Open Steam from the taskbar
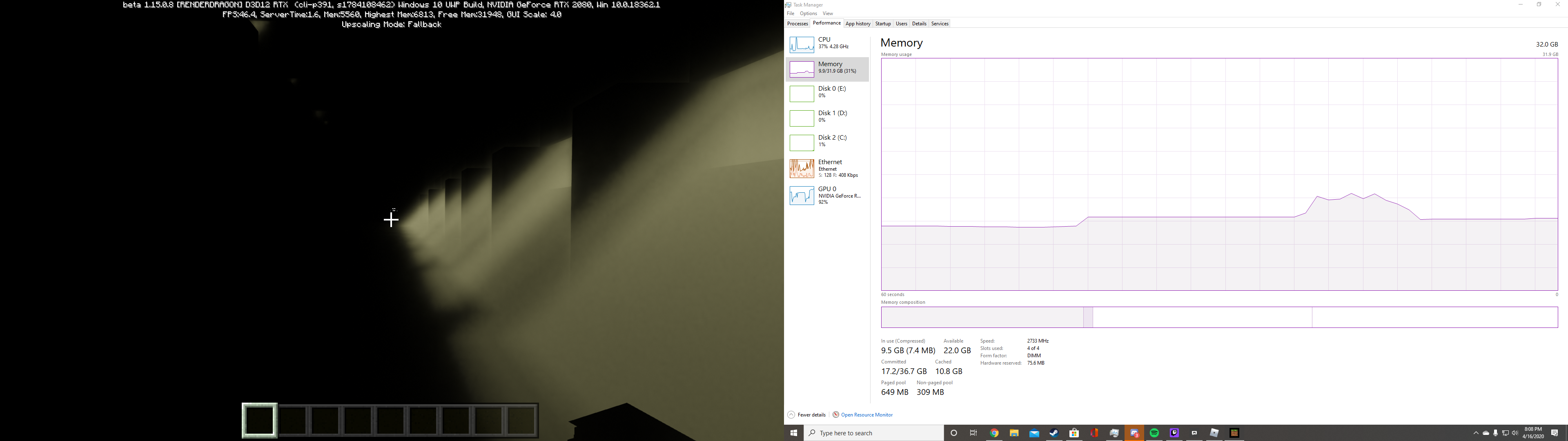1568x441 pixels. pyautogui.click(x=1053, y=433)
